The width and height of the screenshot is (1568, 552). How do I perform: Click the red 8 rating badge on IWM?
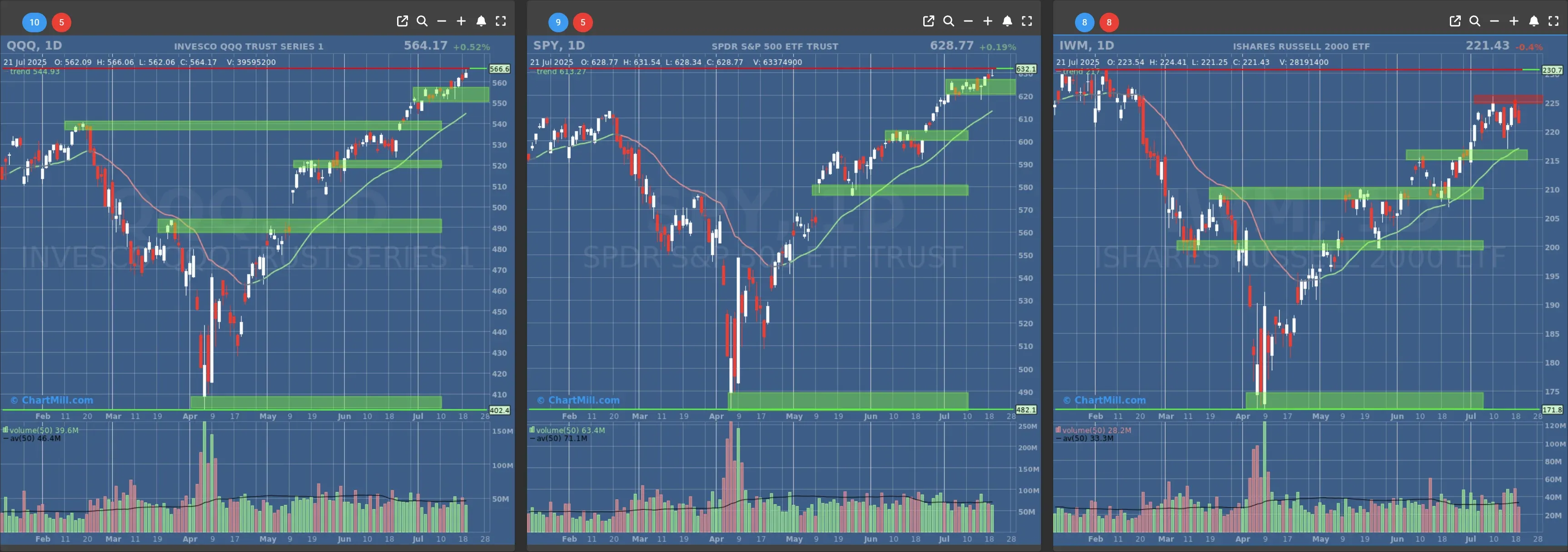coord(1109,23)
